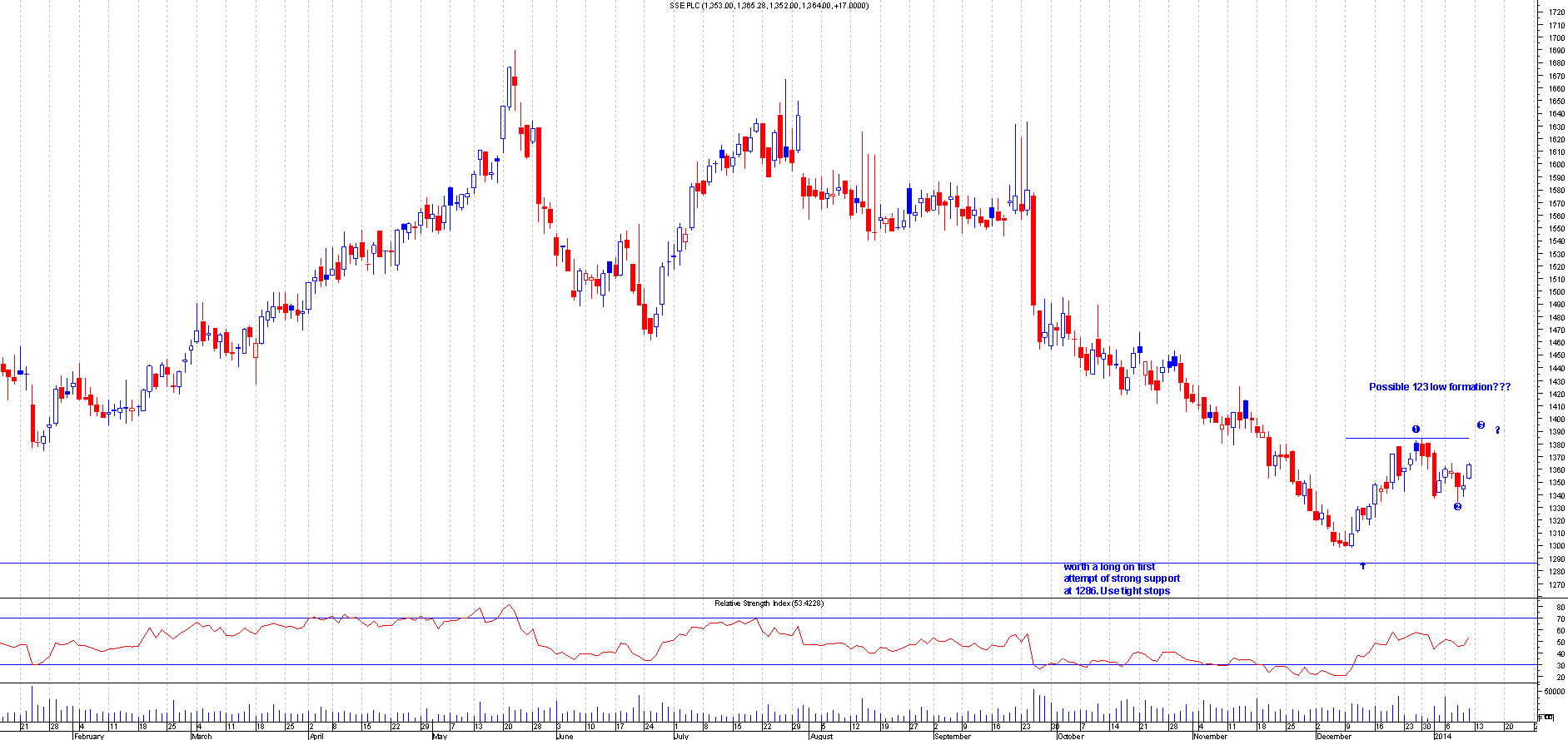Click the x100 volume scale label
Image resolution: width=1568 pixels, height=740 pixels.
coord(1545,717)
